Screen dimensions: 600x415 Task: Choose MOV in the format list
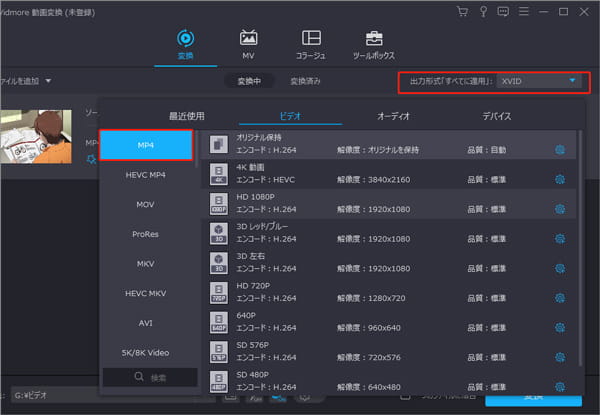click(x=145, y=204)
